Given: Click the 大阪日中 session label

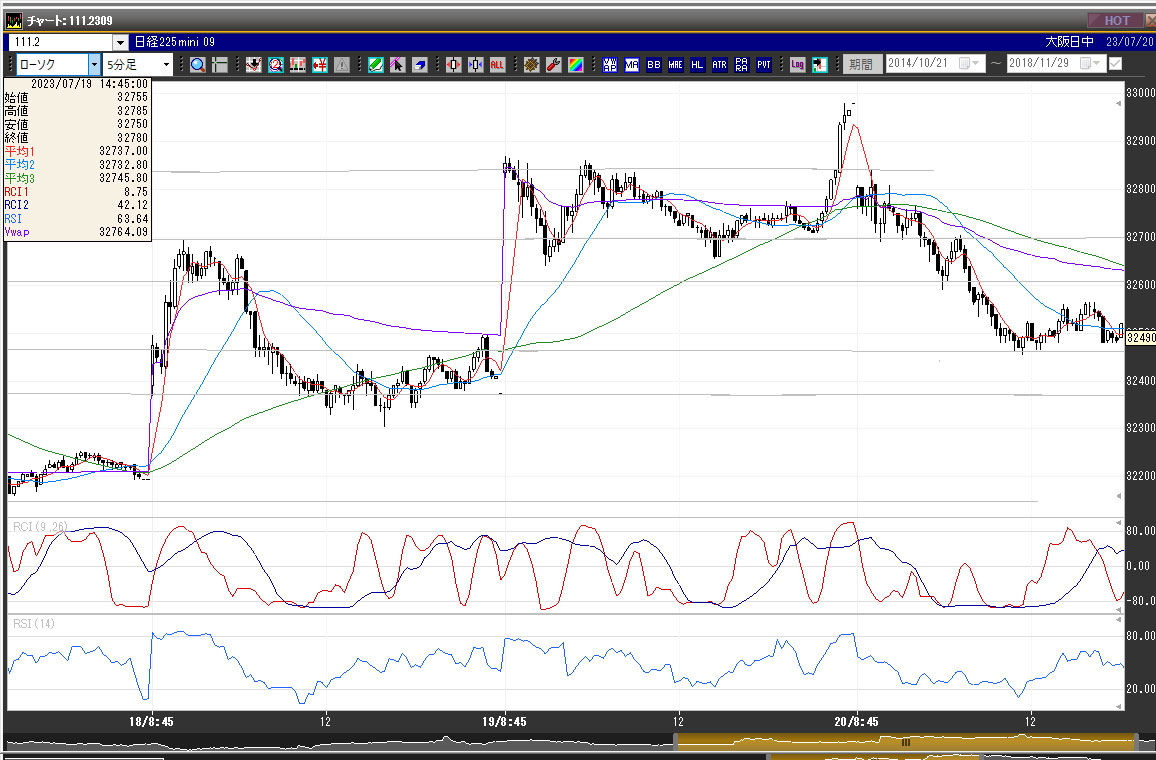Looking at the screenshot, I should [x=1069, y=42].
